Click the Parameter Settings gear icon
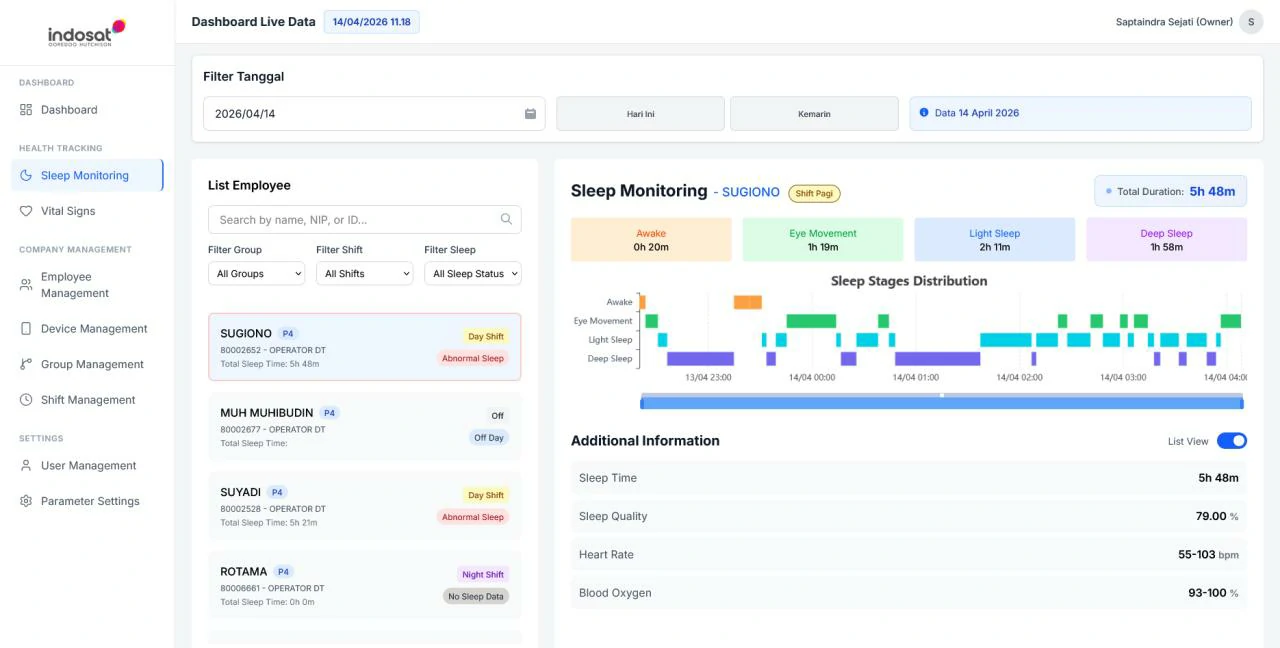Screen dimensions: 1280x648 coord(26,502)
